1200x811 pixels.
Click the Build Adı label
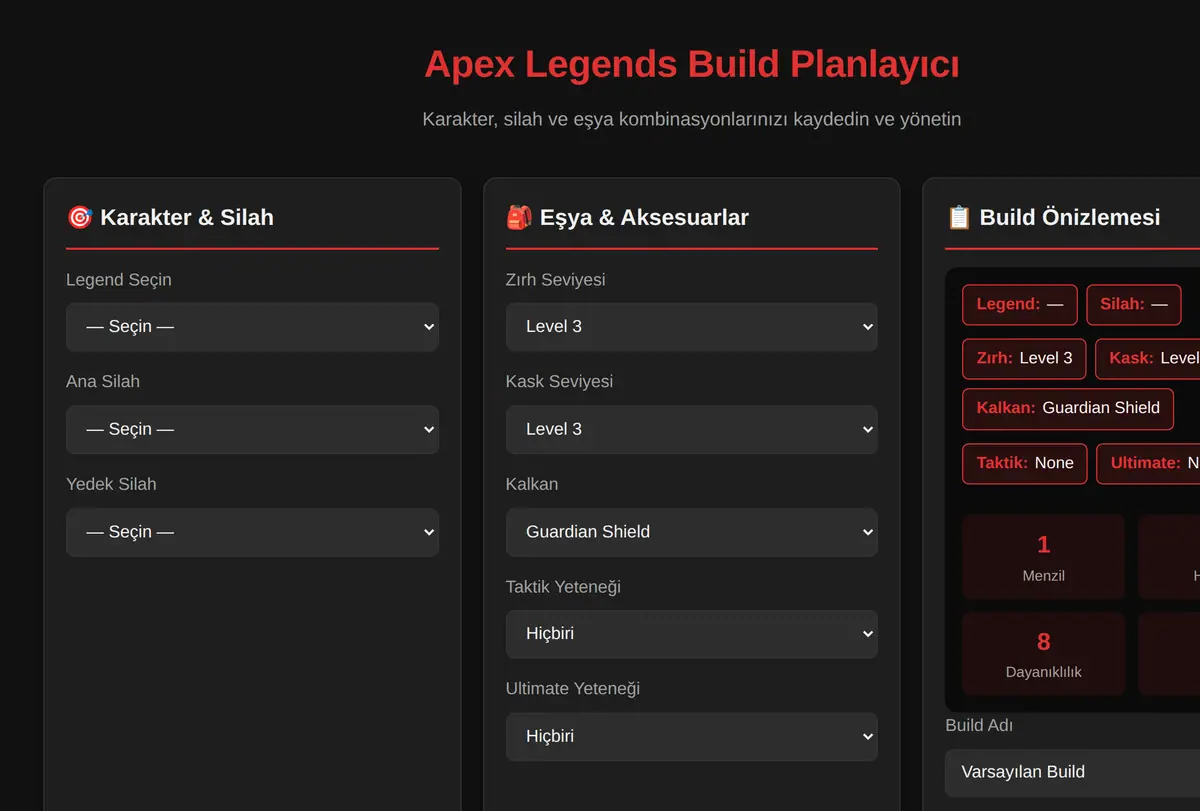pos(979,725)
